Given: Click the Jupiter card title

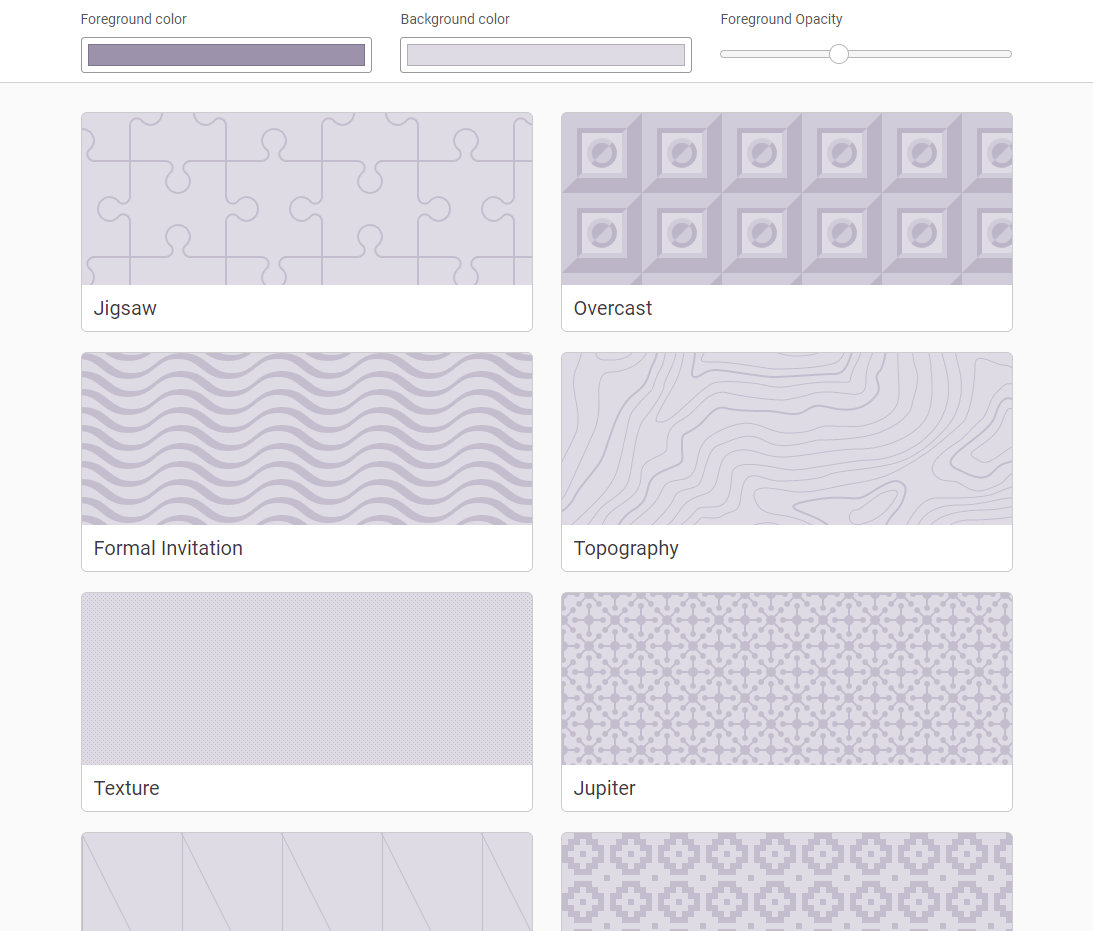Looking at the screenshot, I should coord(604,789).
